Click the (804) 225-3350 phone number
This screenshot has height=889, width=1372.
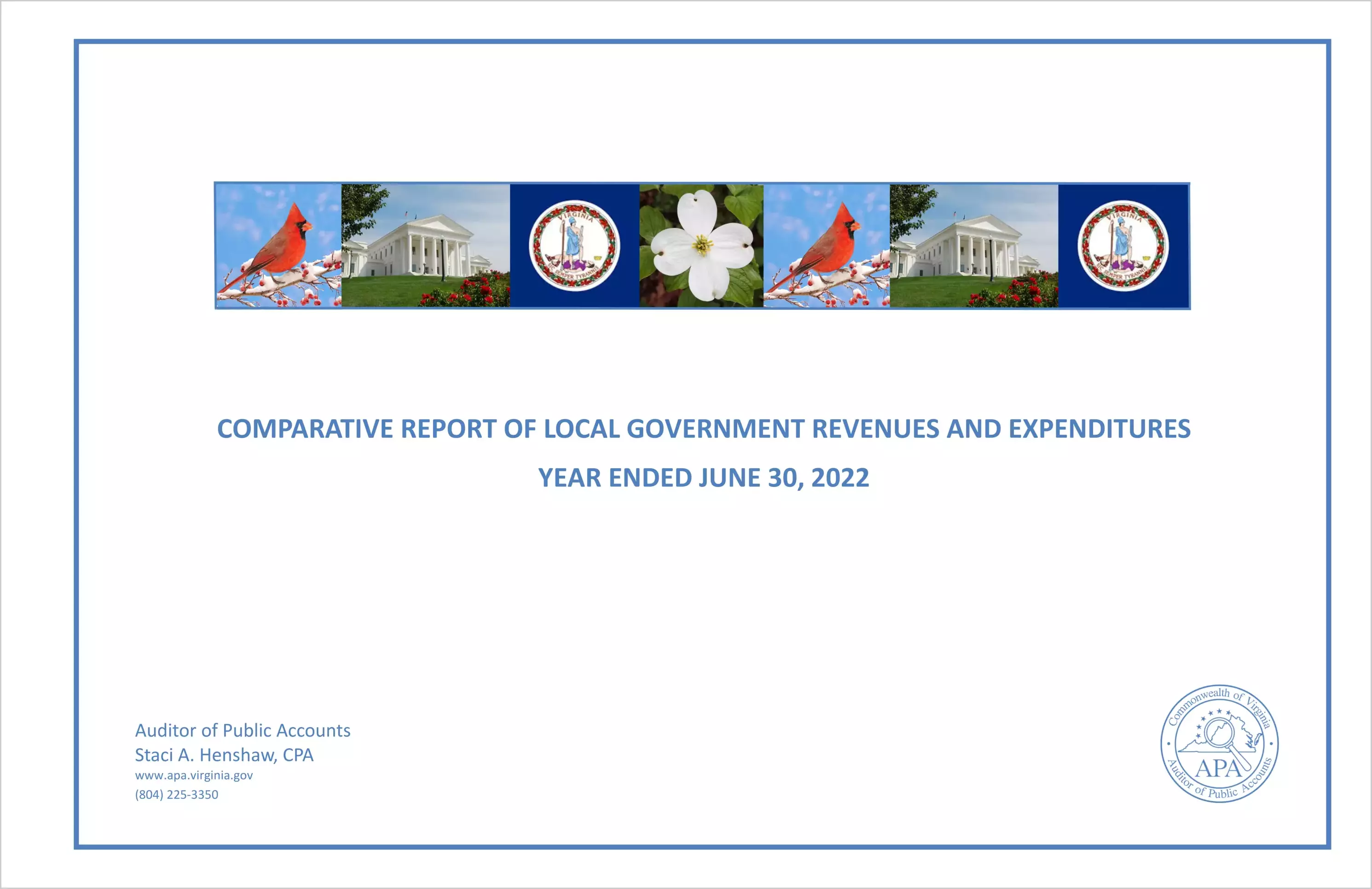click(x=176, y=795)
